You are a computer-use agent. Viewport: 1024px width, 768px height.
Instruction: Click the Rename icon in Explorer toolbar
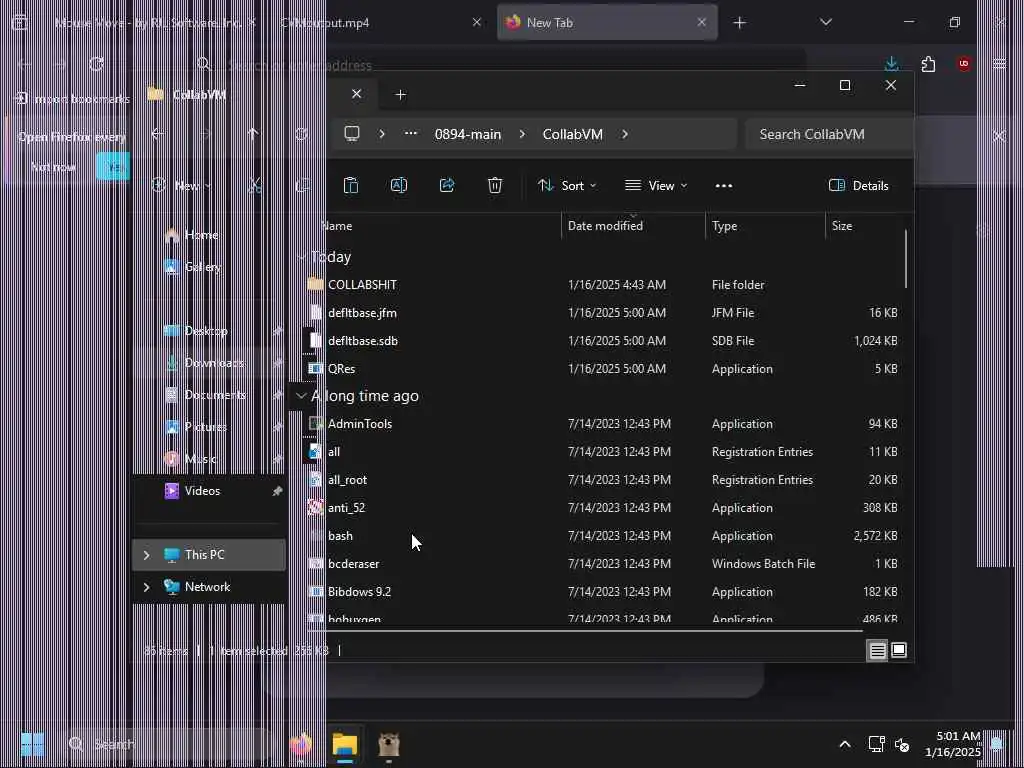tap(399, 185)
